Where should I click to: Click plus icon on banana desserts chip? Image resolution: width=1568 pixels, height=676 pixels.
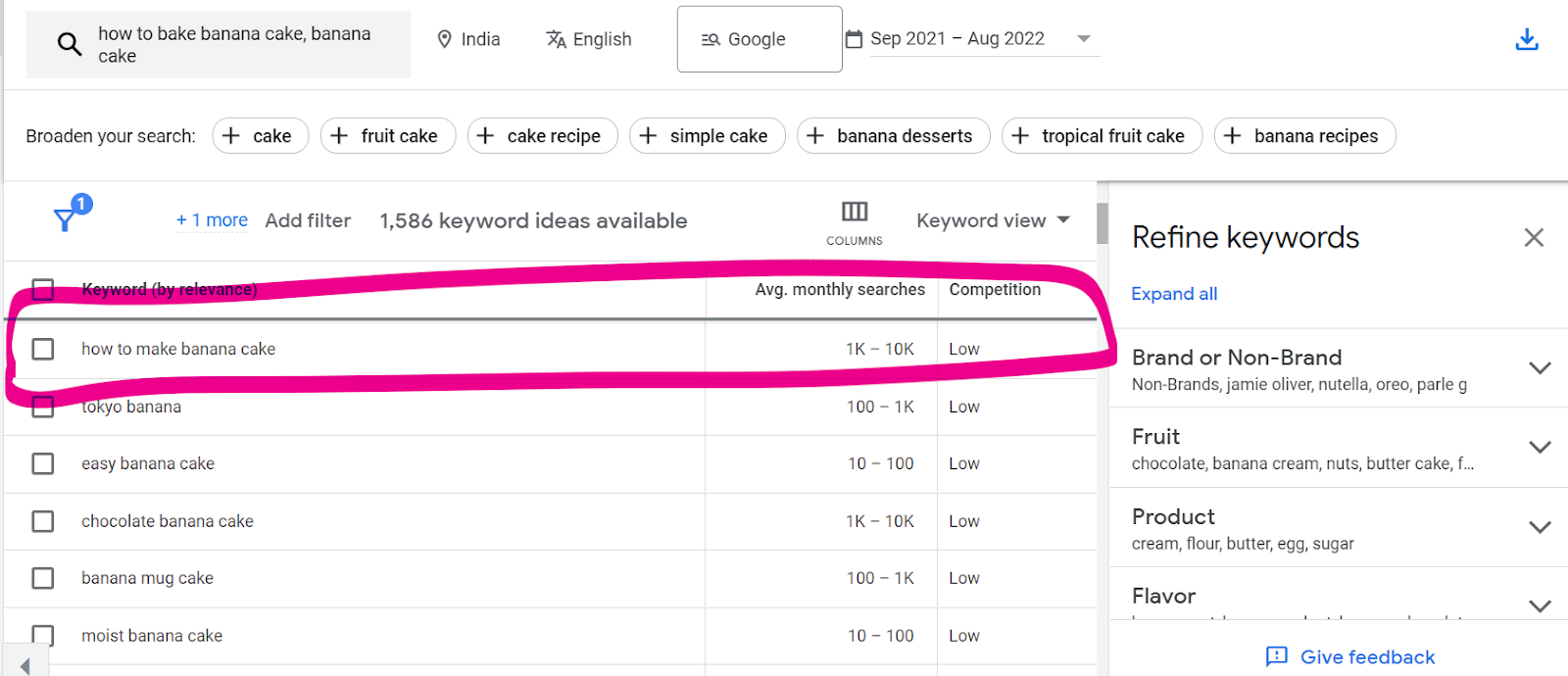815,135
